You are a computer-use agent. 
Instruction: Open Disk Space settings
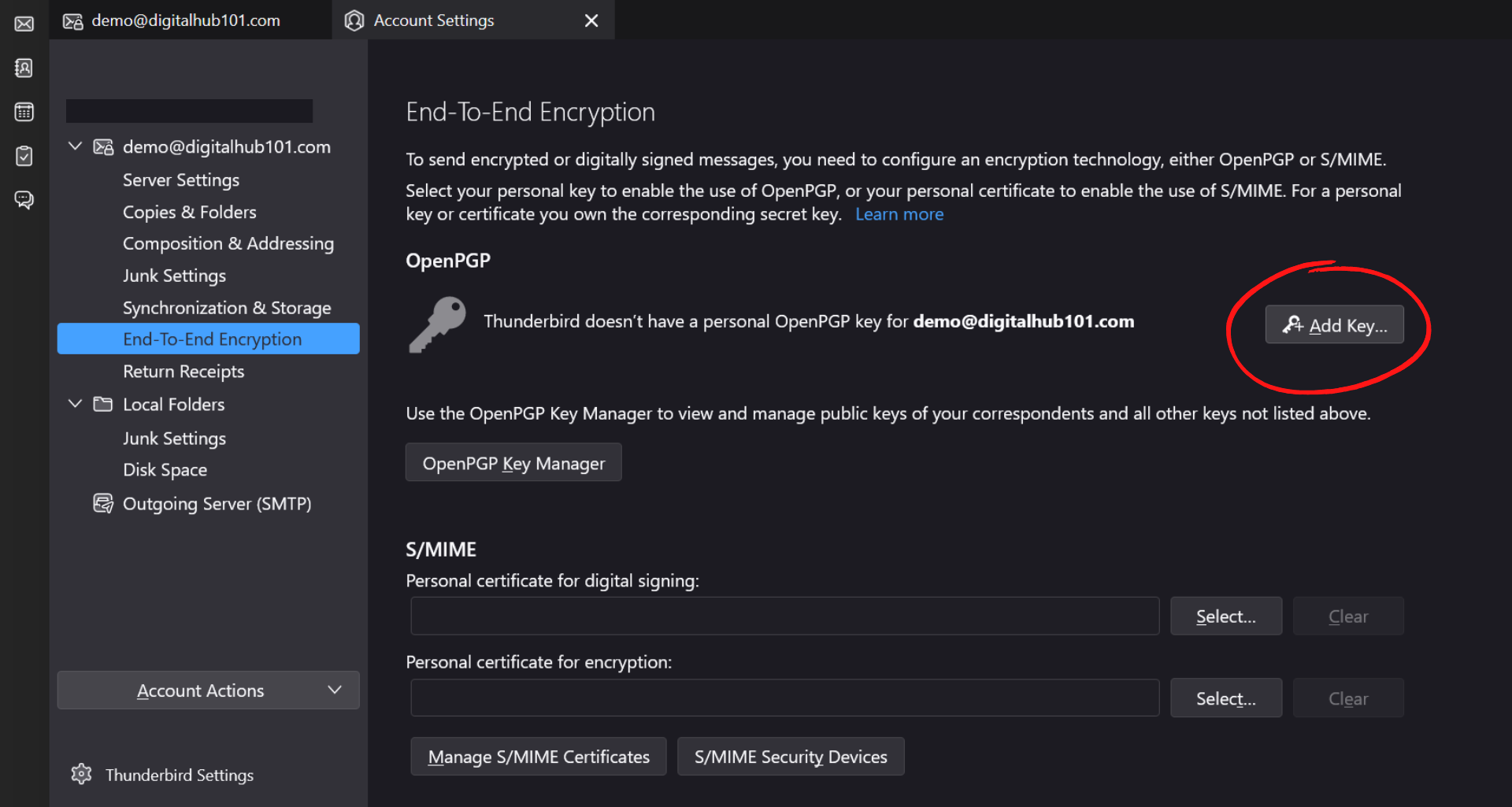coord(165,470)
